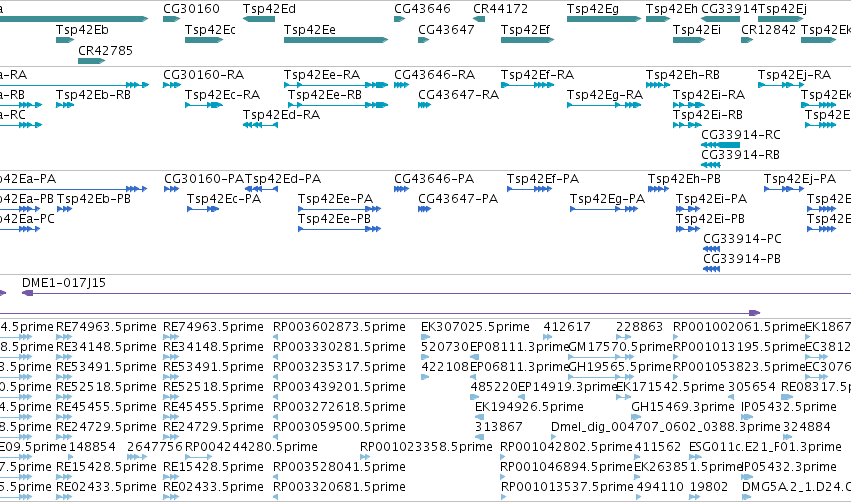Select the RP004244280.5prime EST label
The width and height of the screenshot is (851, 502).
(x=251, y=447)
